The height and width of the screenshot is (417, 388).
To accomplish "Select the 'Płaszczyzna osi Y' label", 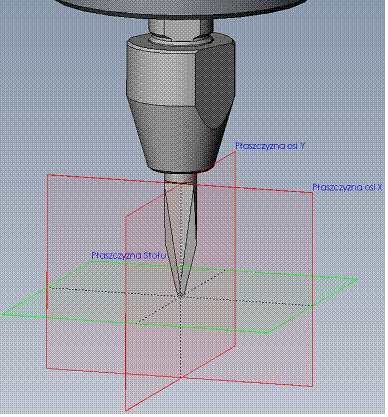I will pos(270,146).
